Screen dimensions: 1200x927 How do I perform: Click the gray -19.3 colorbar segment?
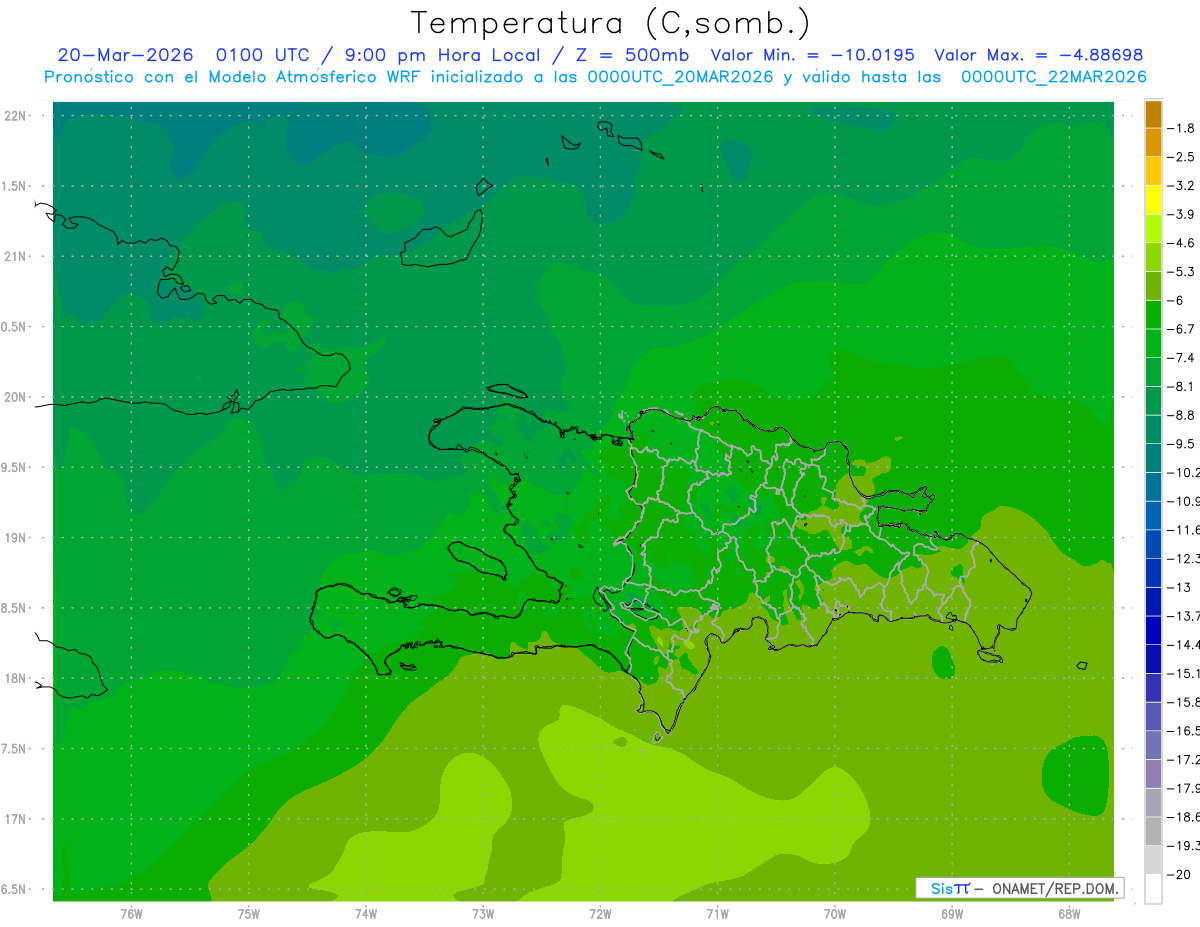1153,831
